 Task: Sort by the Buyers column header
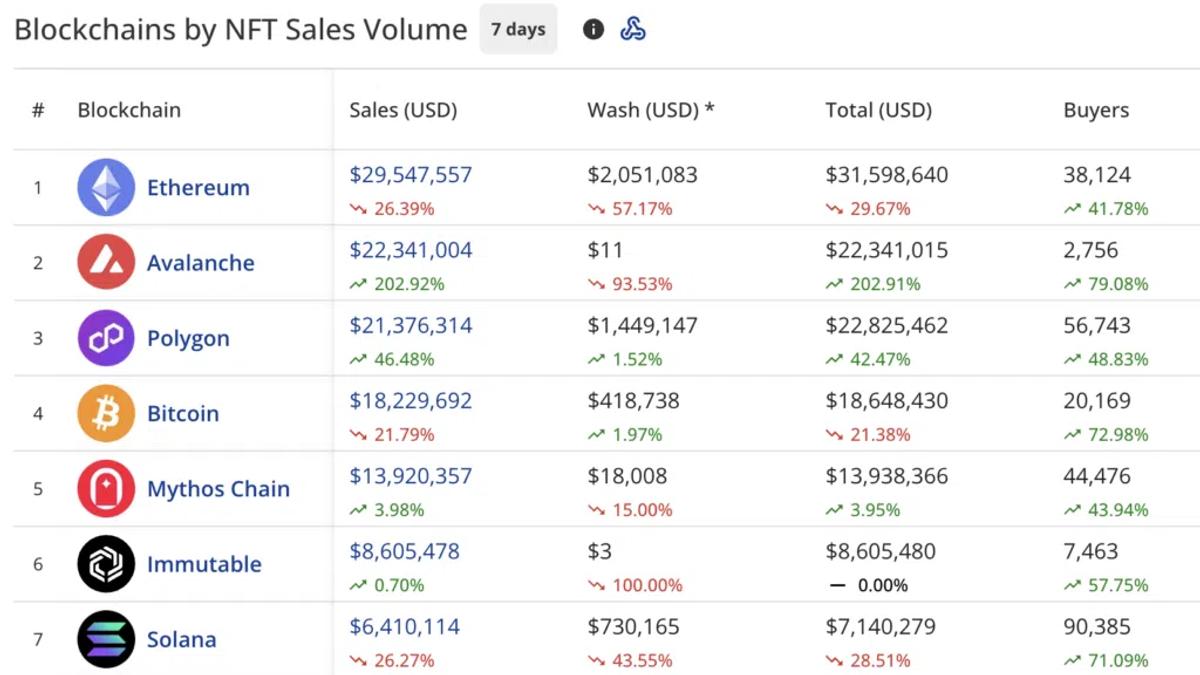click(1096, 110)
